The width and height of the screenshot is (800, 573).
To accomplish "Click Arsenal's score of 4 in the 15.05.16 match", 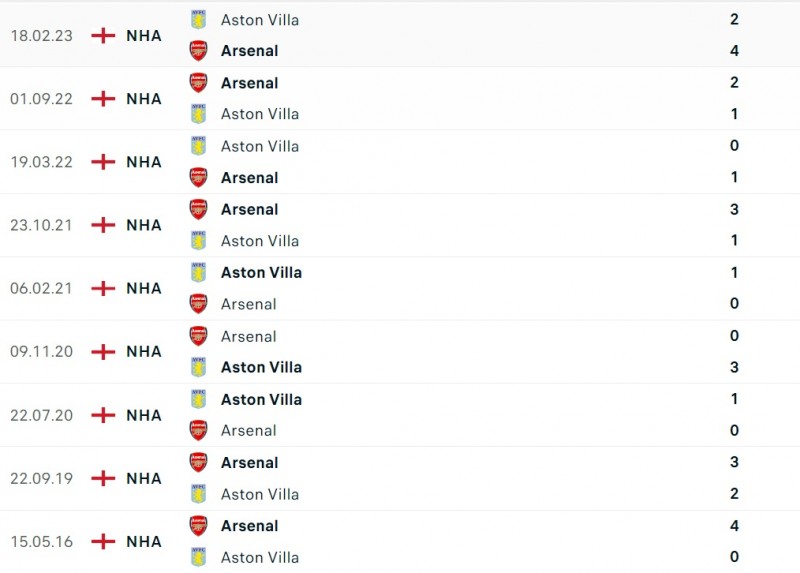I will [x=734, y=526].
